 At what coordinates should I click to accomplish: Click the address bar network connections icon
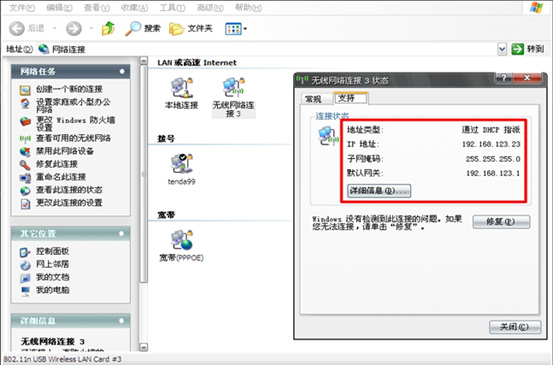(x=44, y=49)
